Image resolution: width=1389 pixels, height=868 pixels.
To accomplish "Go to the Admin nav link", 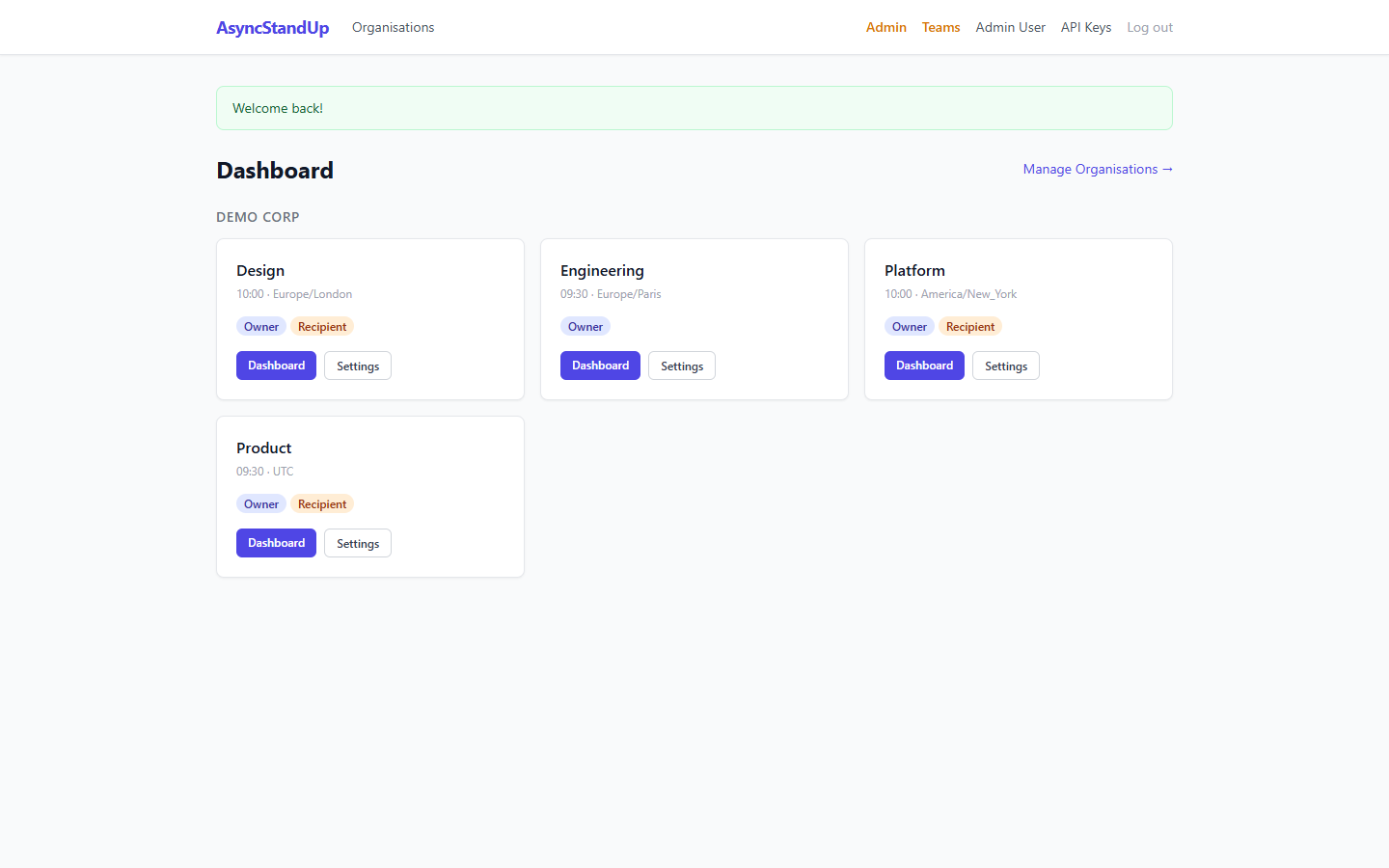I will point(885,27).
